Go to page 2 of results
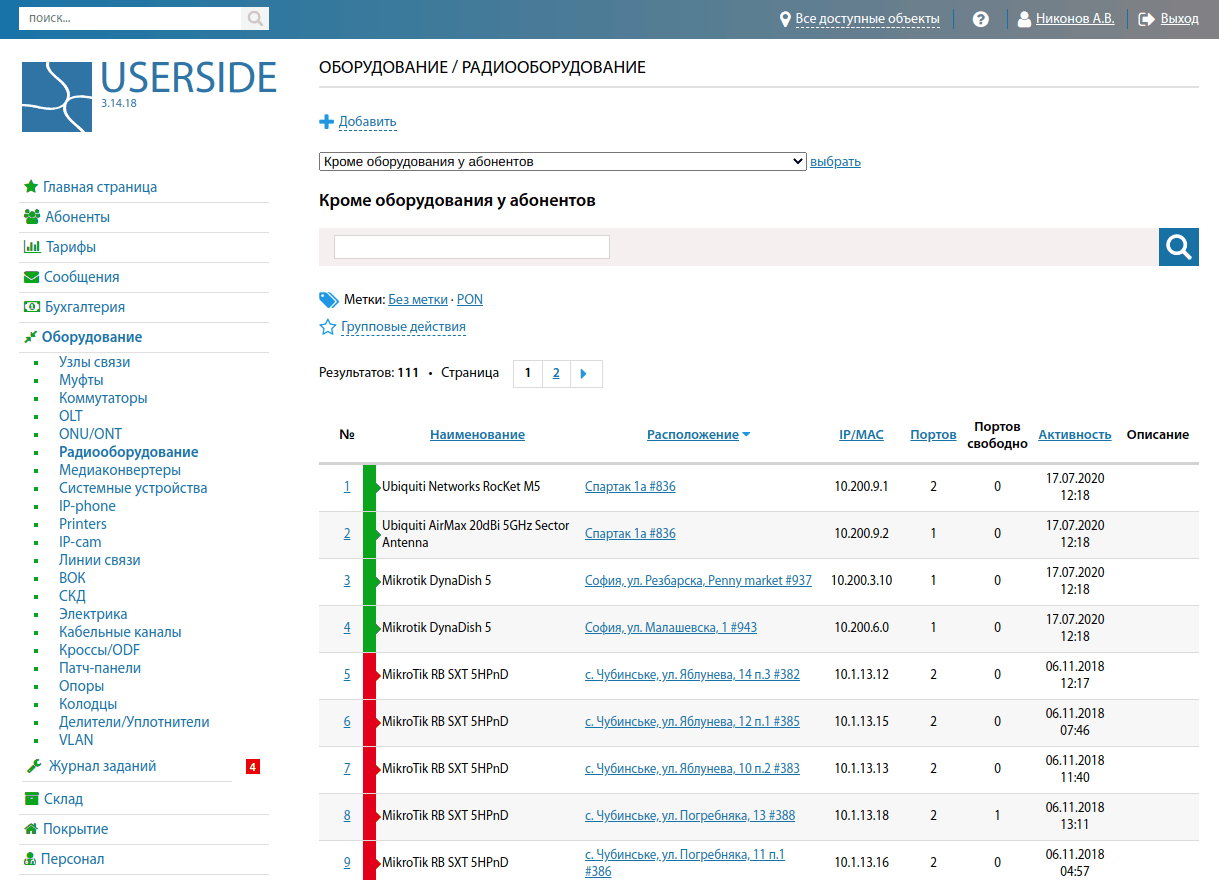 [556, 374]
